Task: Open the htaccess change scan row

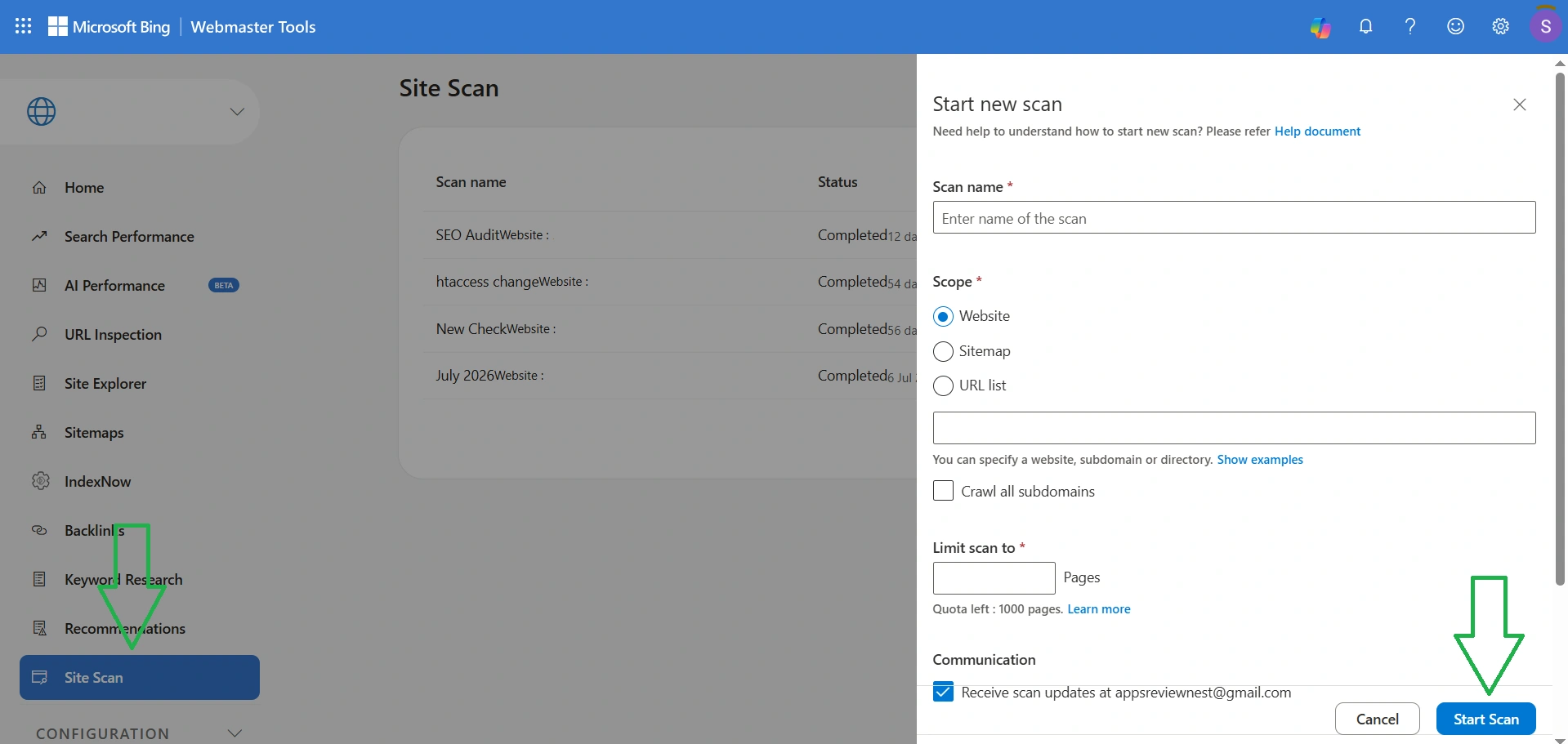Action: (670, 282)
